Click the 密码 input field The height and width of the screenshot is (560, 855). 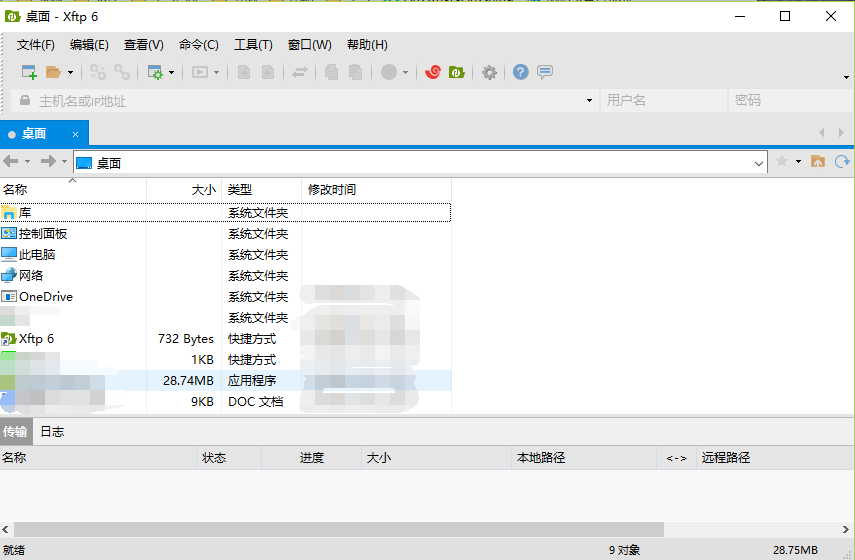[x=791, y=101]
